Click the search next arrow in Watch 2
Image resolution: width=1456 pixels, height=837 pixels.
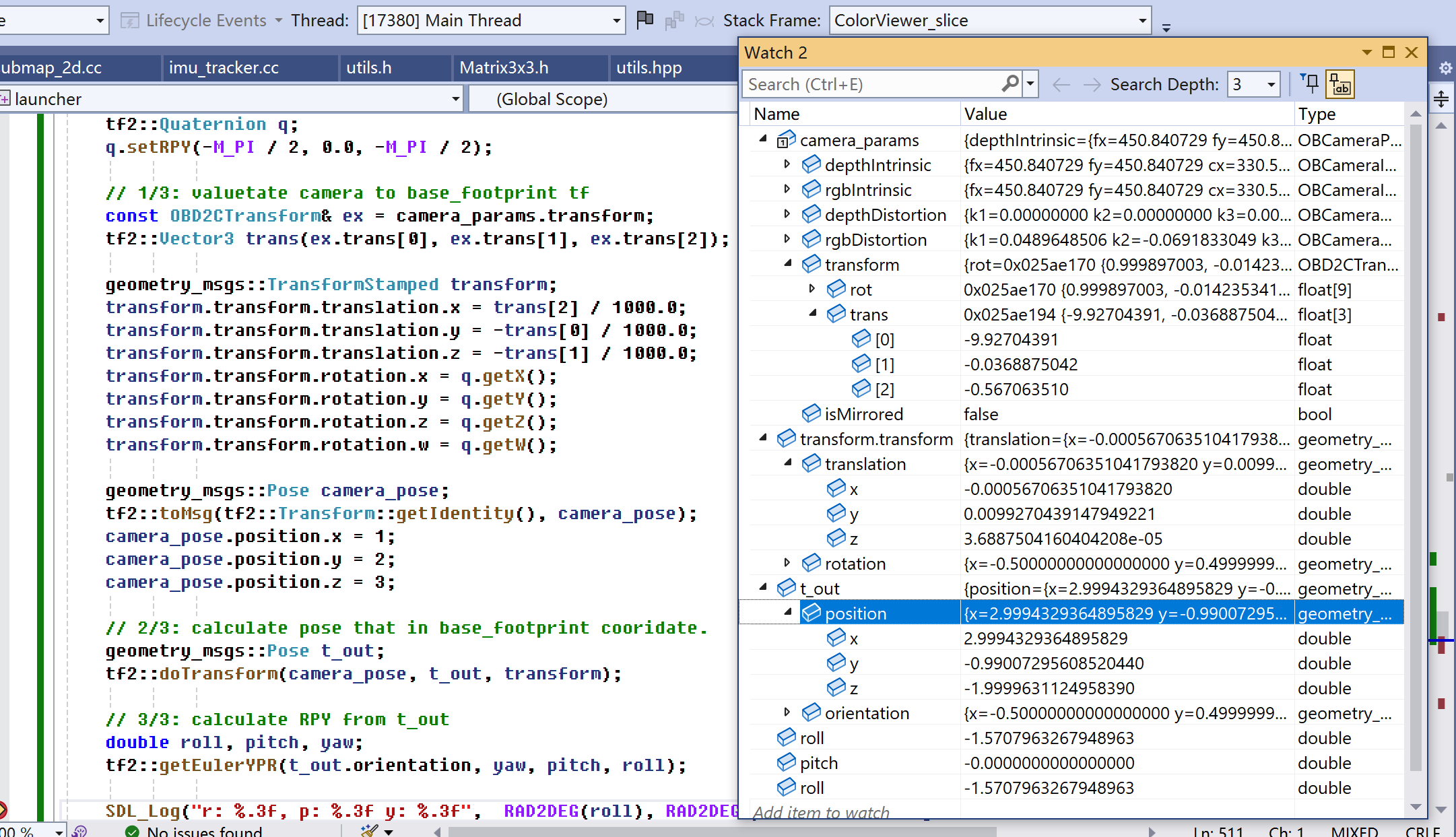(1092, 84)
